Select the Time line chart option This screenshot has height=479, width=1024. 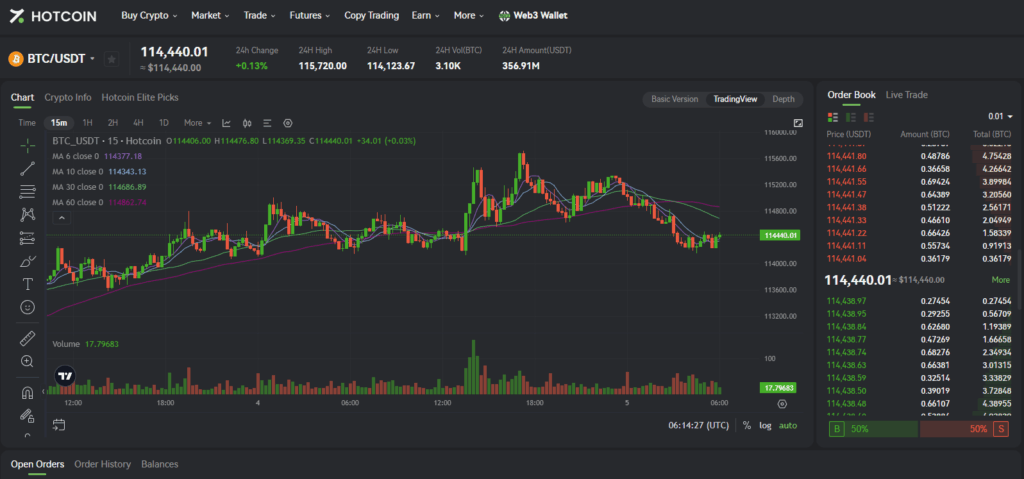(x=27, y=123)
